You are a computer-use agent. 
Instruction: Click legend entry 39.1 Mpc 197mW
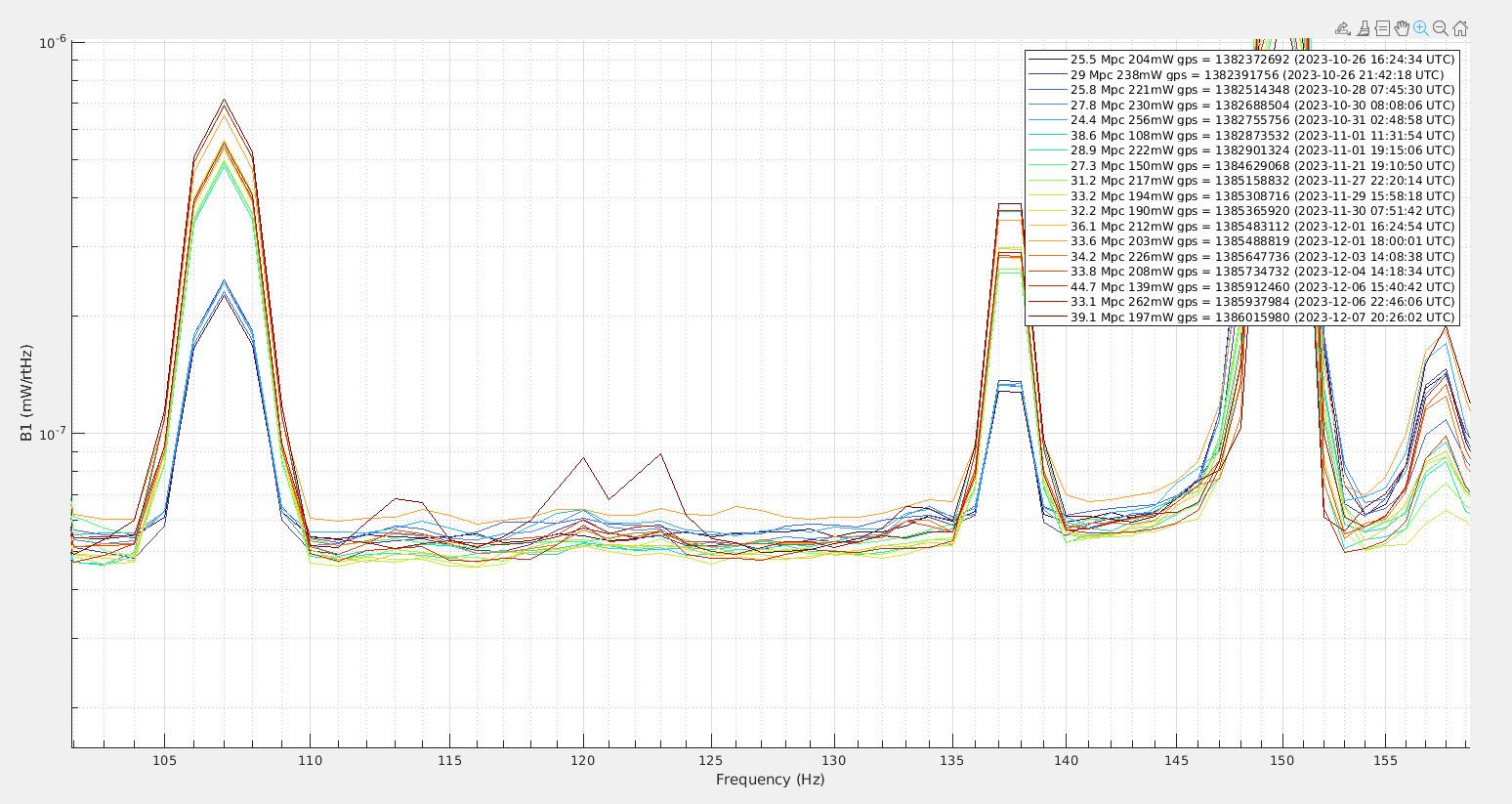(1241, 317)
